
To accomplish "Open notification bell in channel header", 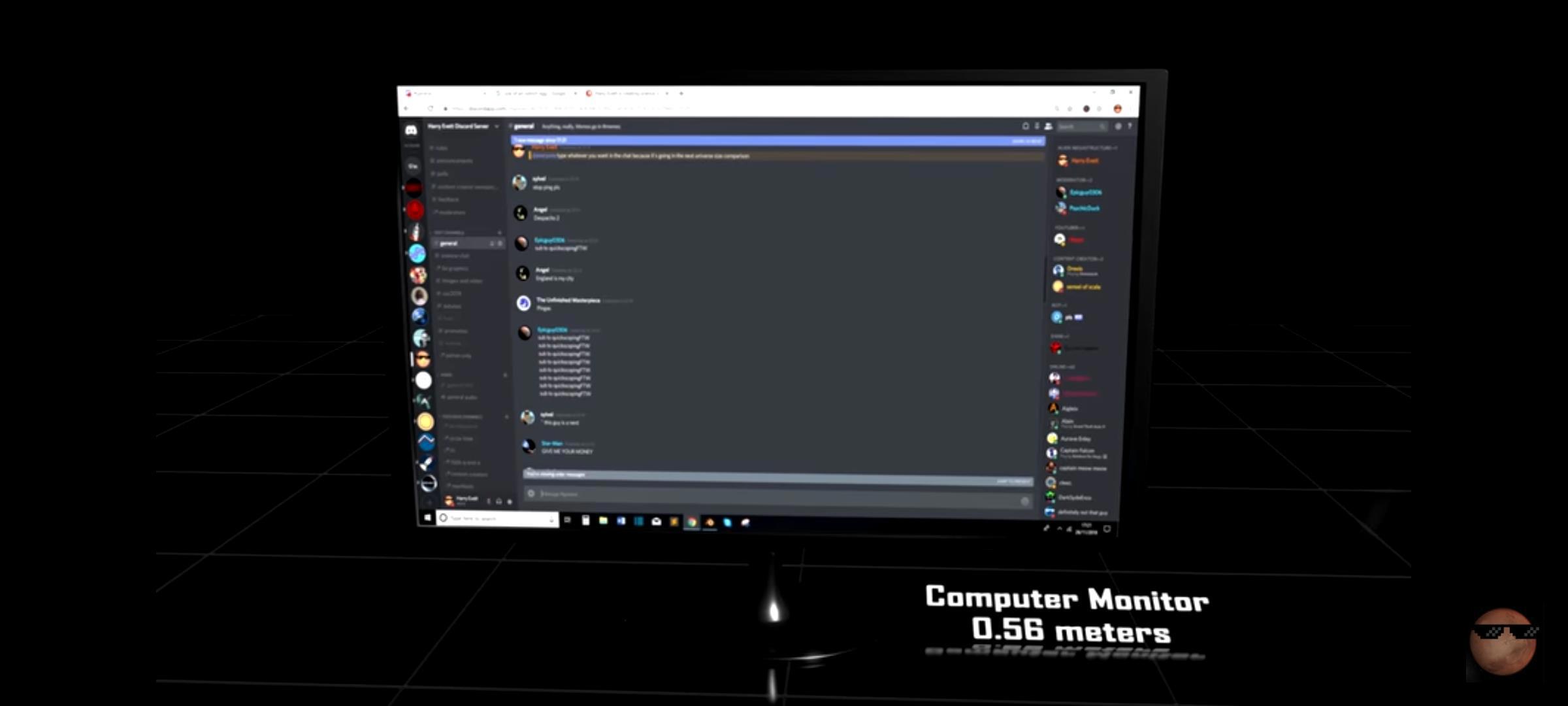I will (x=1026, y=126).
